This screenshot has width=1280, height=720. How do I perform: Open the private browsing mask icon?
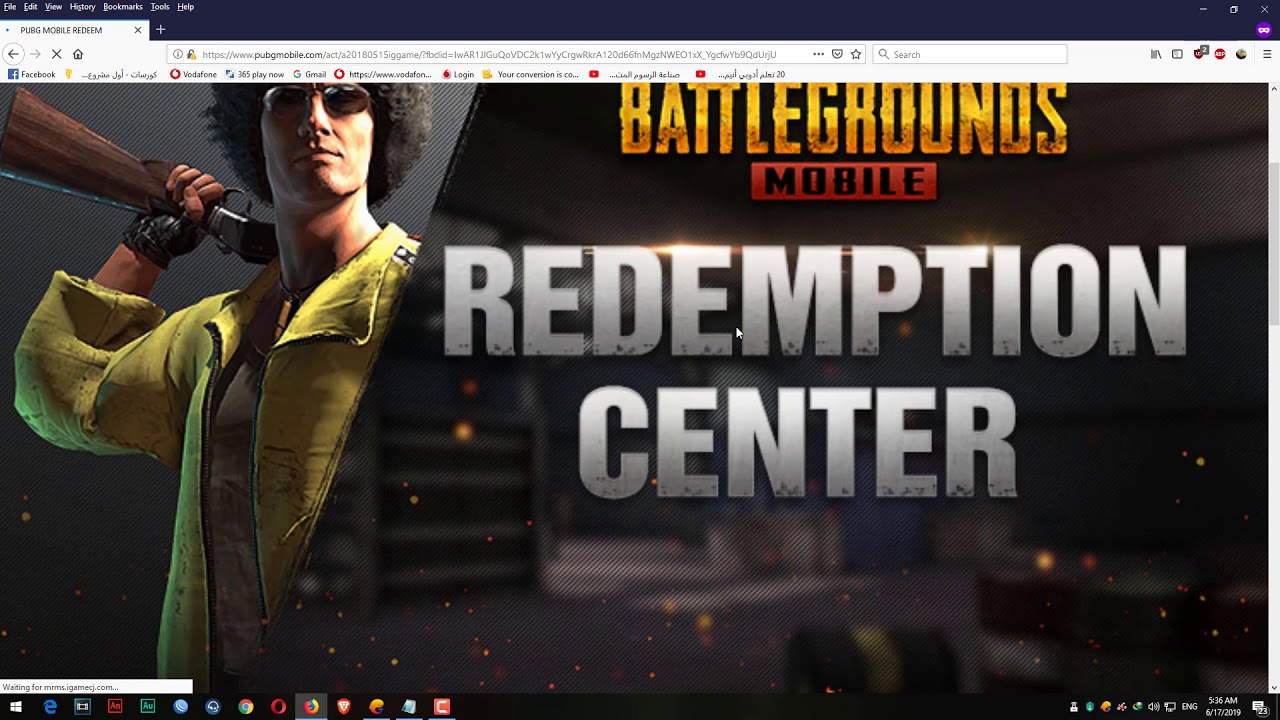point(1264,30)
